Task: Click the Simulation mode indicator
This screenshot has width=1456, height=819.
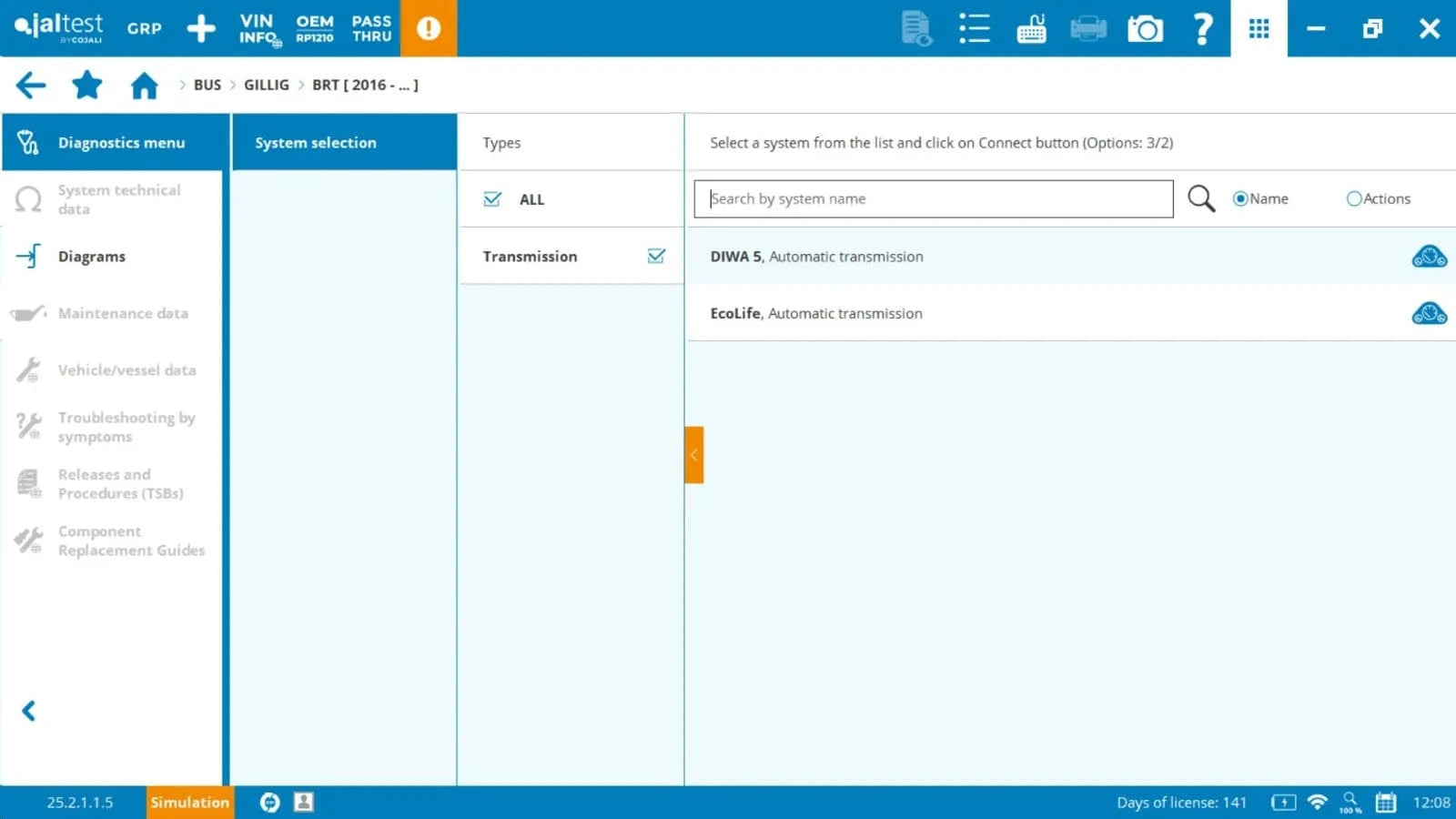Action: (190, 803)
